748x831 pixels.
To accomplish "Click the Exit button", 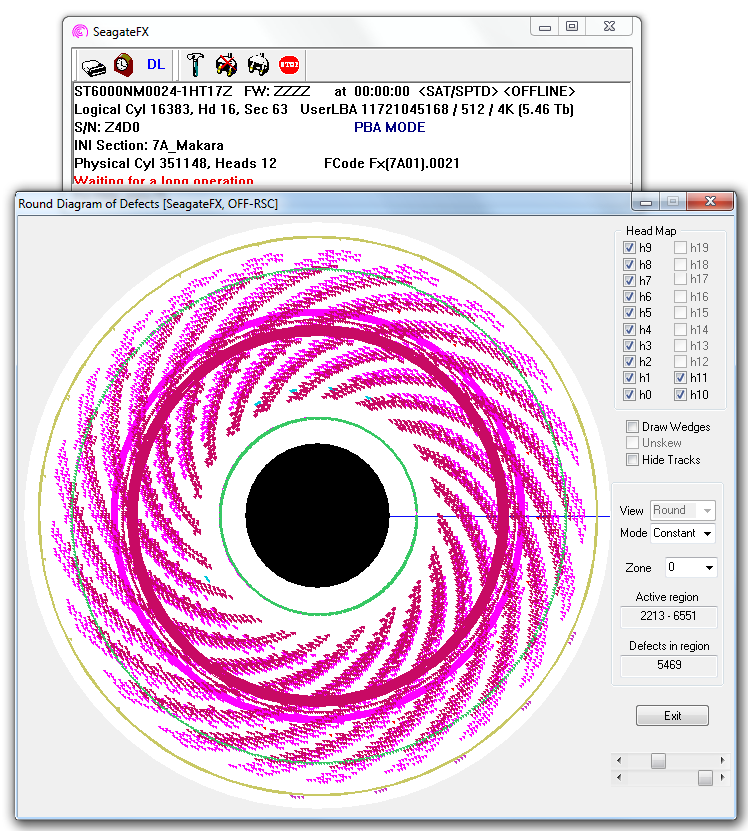I will (672, 715).
